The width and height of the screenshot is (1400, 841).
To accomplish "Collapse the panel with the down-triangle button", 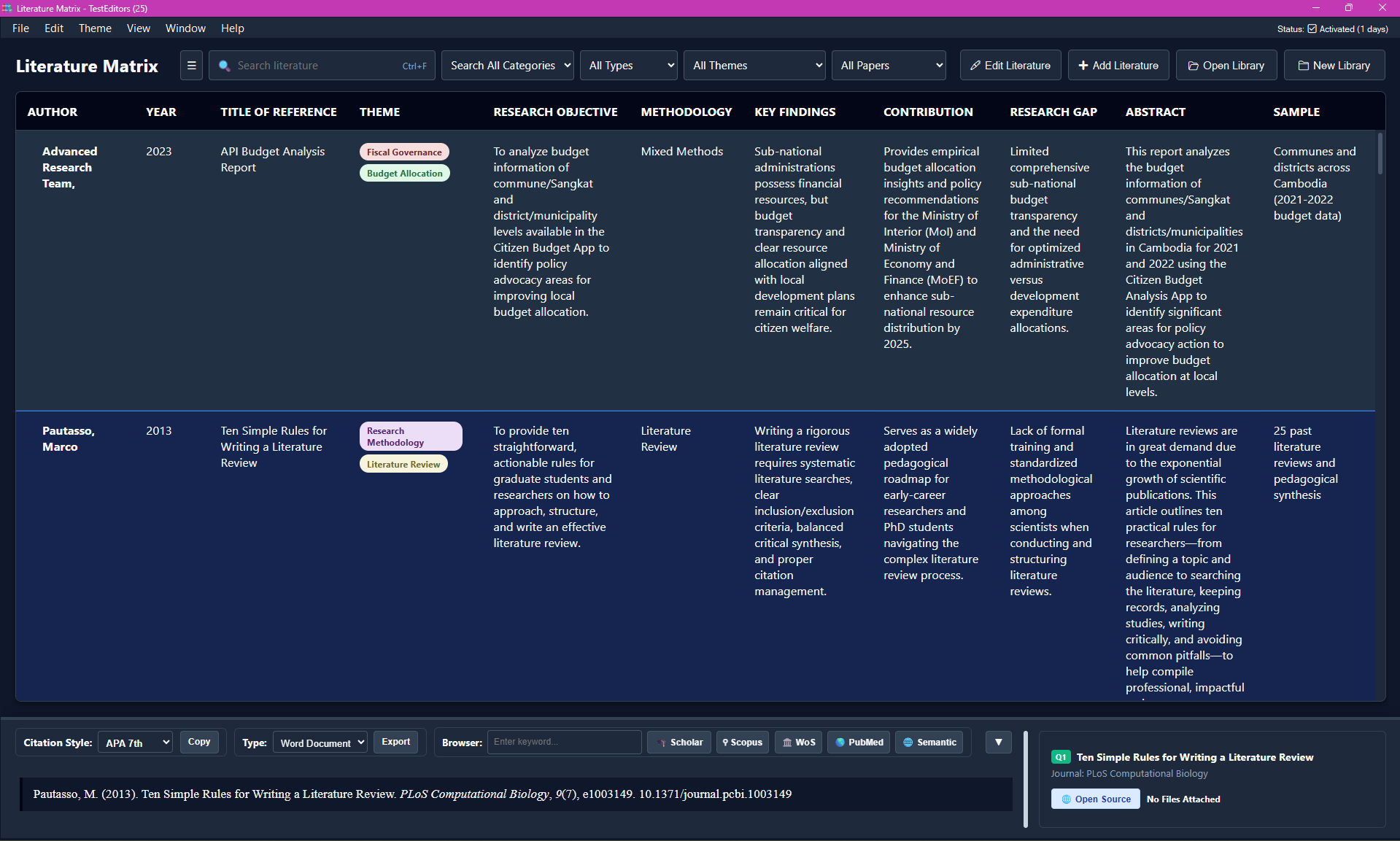I will click(x=998, y=743).
